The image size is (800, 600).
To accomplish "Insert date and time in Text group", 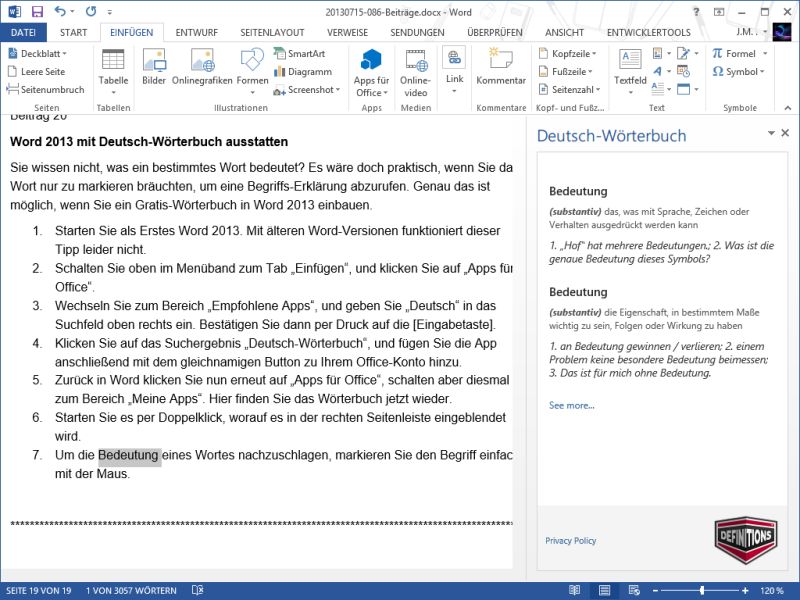I will tap(683, 71).
